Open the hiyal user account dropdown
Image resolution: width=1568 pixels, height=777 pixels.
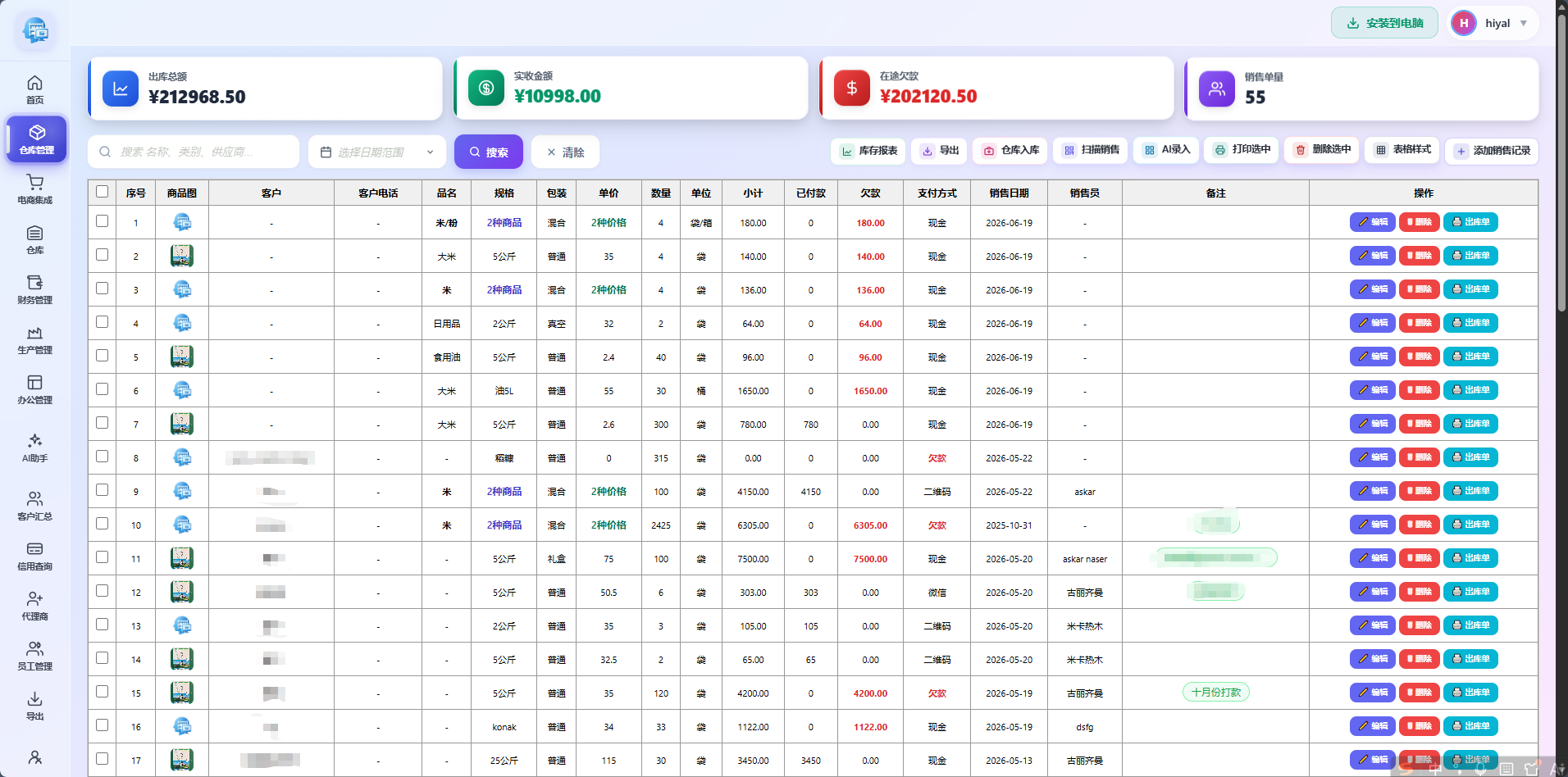[x=1493, y=23]
